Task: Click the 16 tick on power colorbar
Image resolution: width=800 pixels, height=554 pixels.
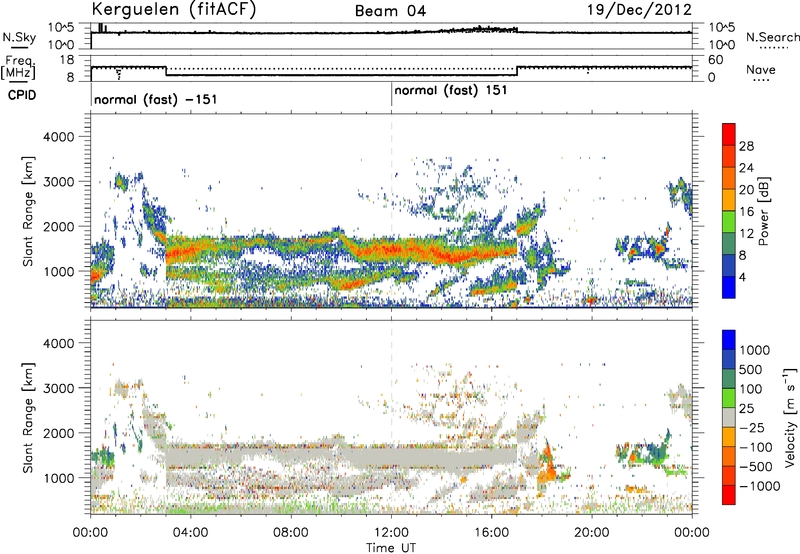Action: point(746,212)
